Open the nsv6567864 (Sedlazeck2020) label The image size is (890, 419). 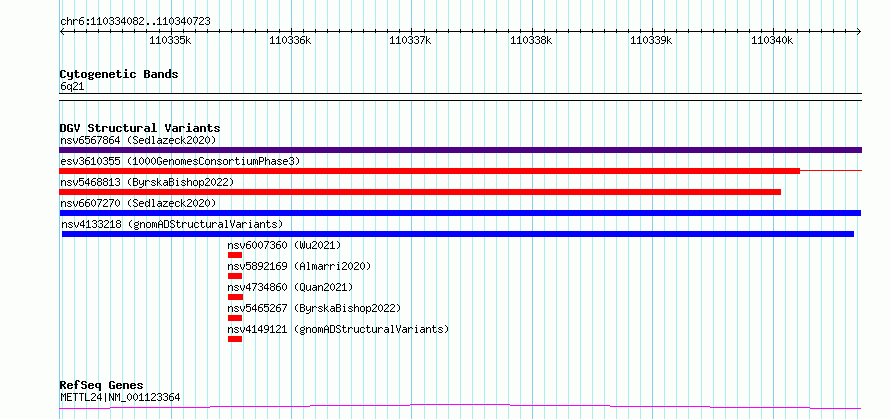pyautogui.click(x=138, y=140)
